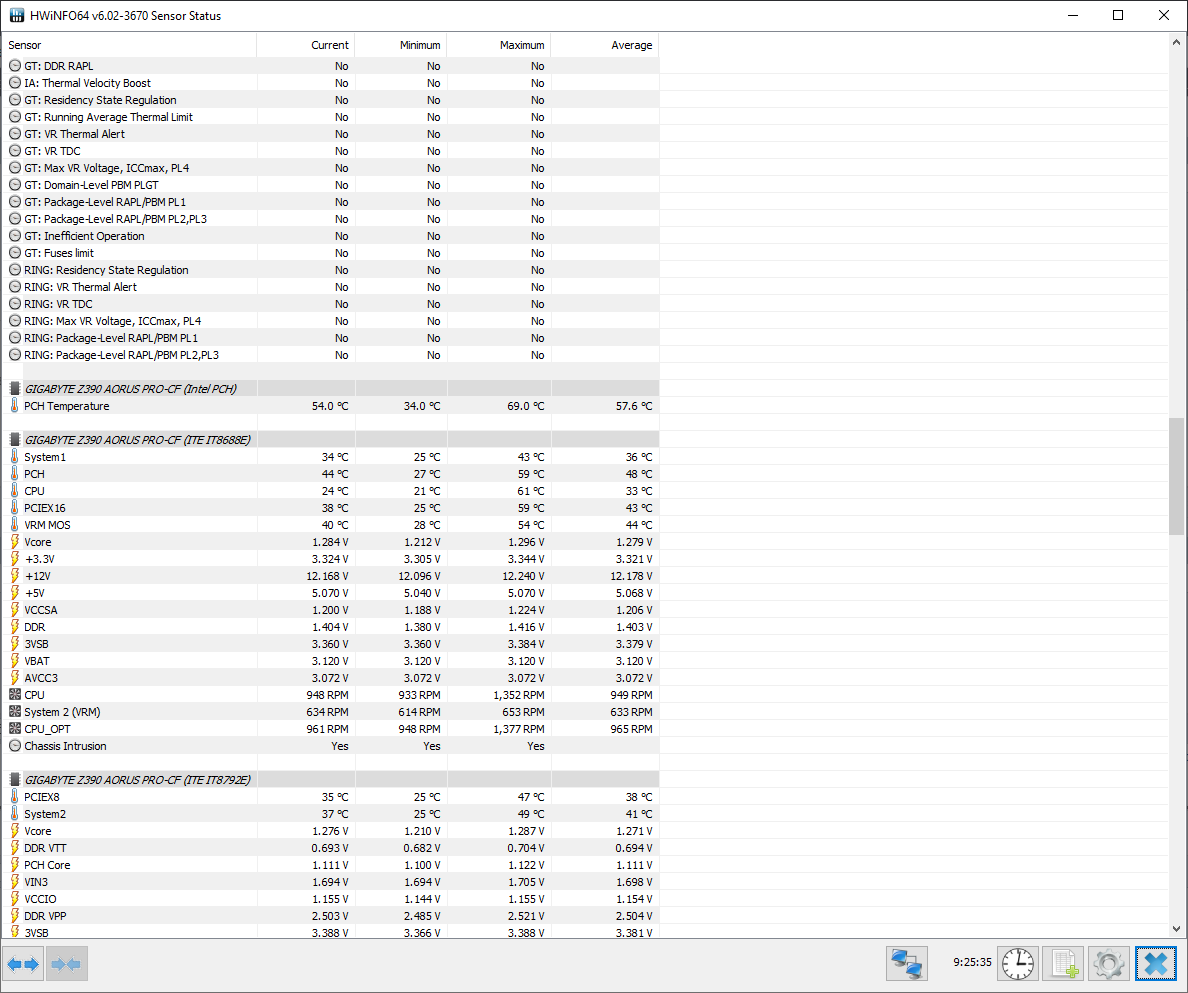Click the Sensor column header

[129, 45]
